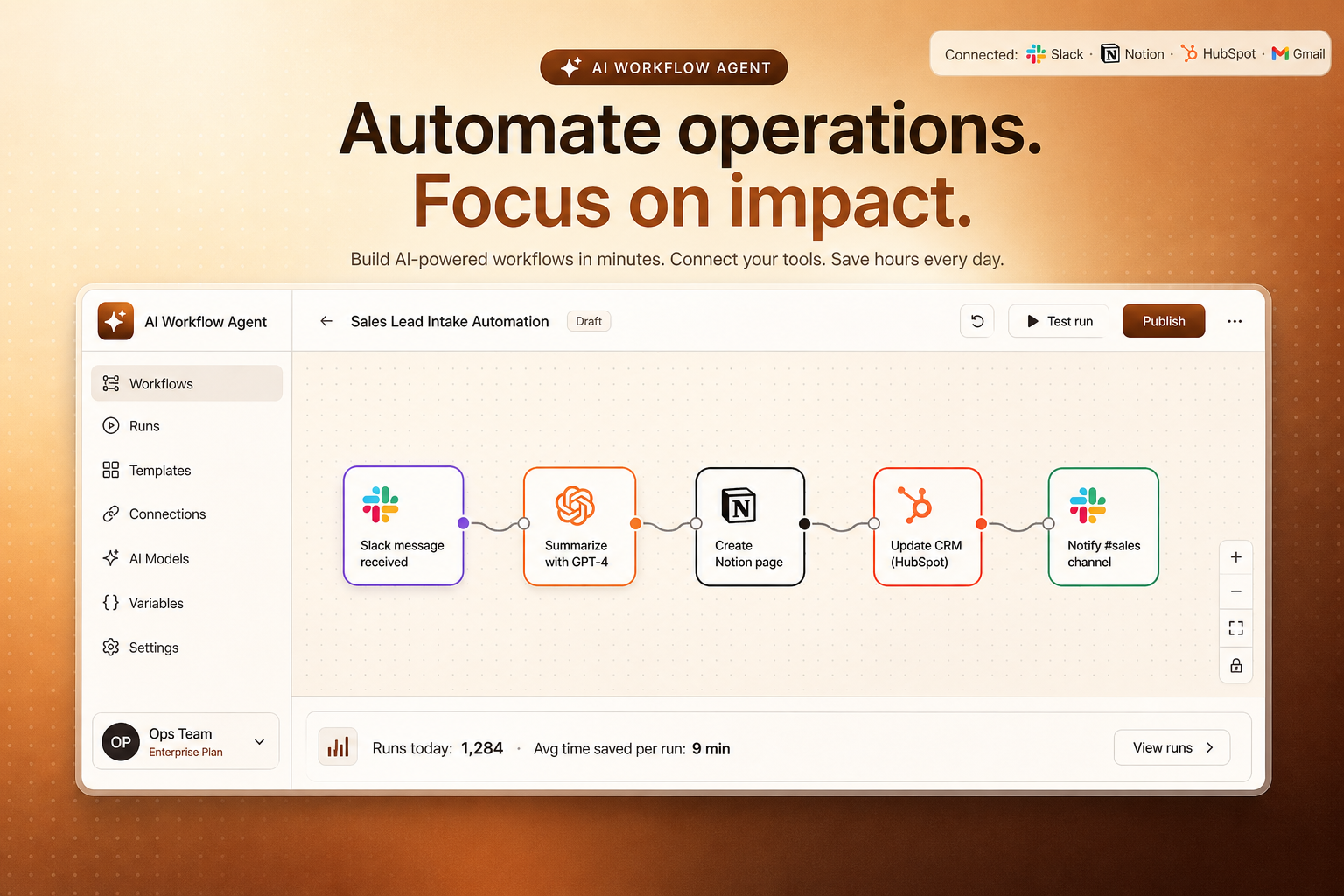Publish the workflow
The width and height of the screenshot is (1344, 896).
pyautogui.click(x=1164, y=321)
